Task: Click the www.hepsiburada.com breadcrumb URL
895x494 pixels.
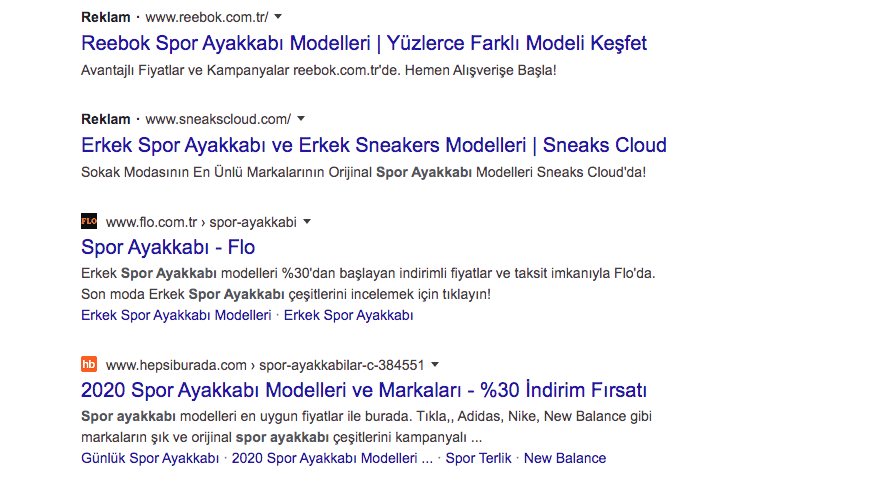Action: tap(265, 364)
